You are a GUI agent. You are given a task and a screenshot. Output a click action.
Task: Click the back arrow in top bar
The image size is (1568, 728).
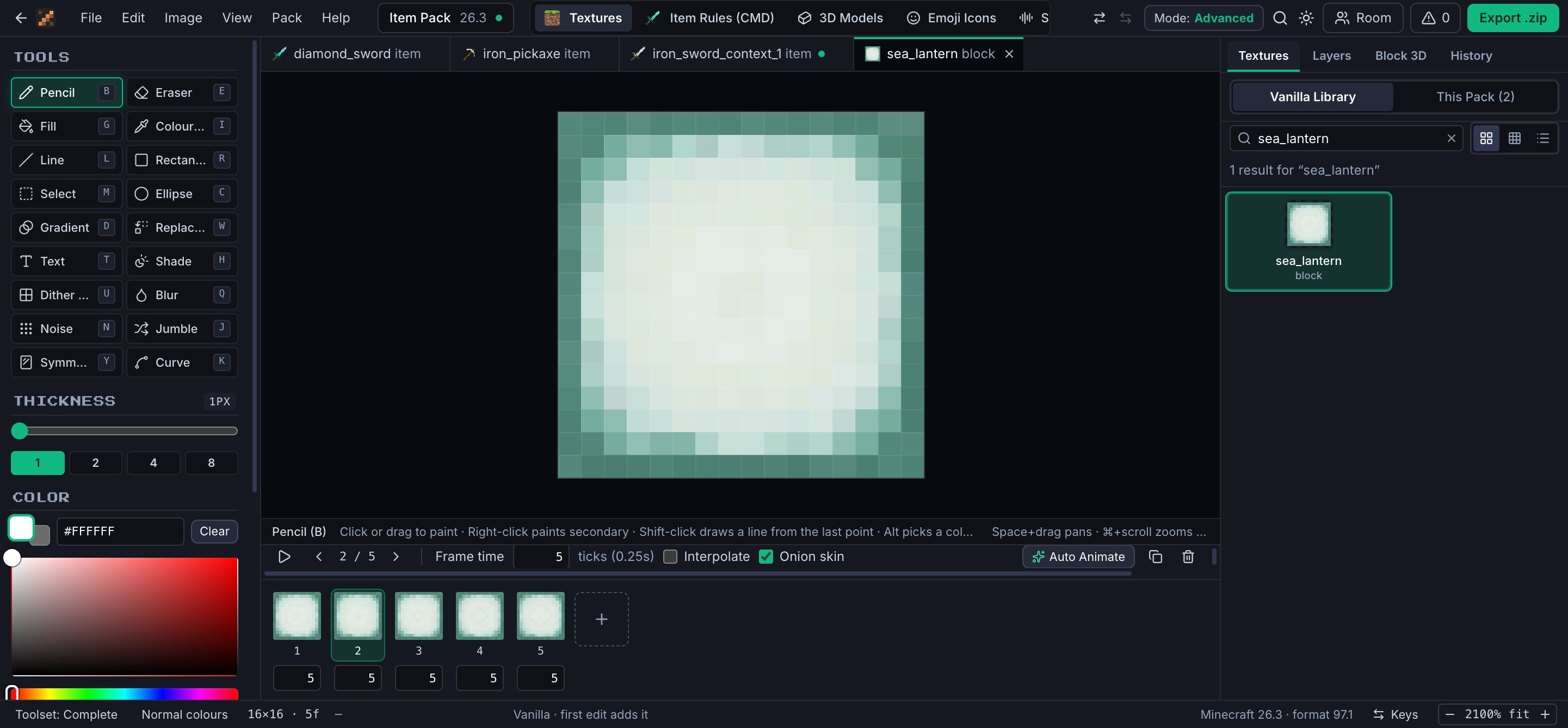click(21, 17)
